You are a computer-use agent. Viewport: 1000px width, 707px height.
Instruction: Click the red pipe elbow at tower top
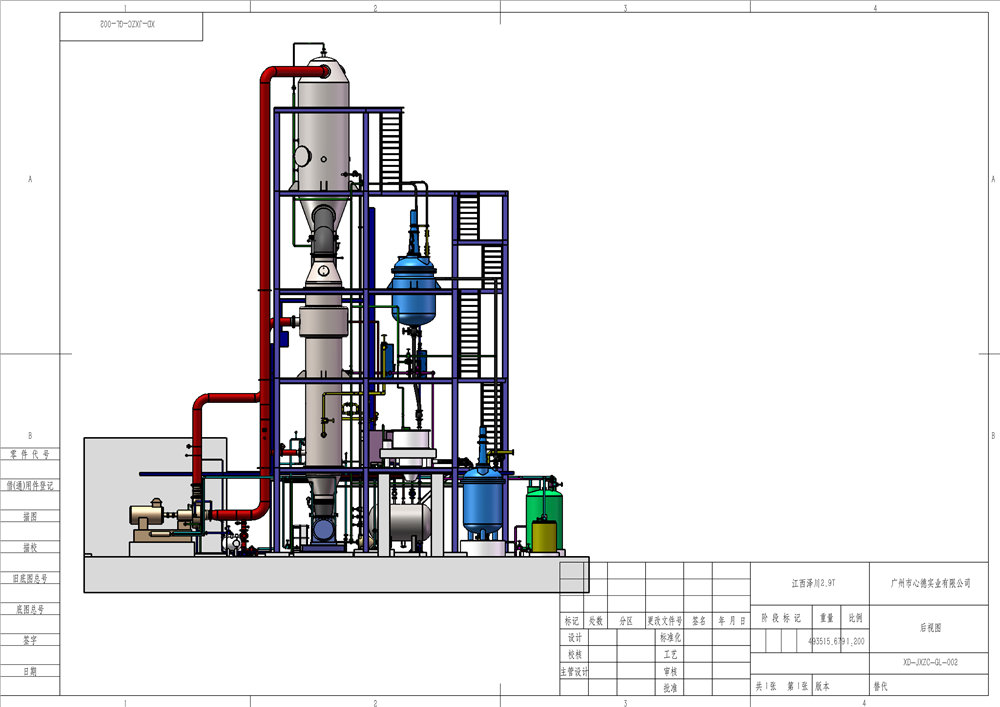[x=277, y=72]
